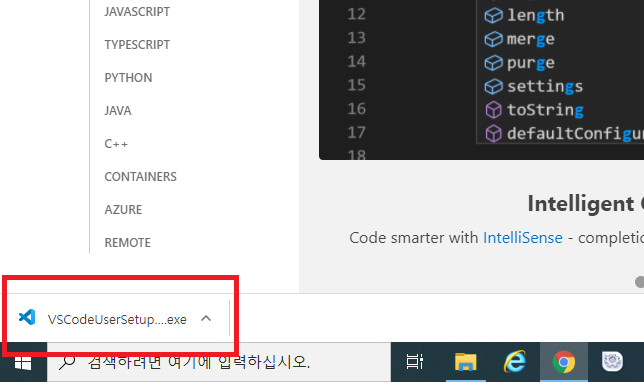Select the toString method cube icon
Image resolution: width=644 pixels, height=382 pixels.
tap(493, 110)
